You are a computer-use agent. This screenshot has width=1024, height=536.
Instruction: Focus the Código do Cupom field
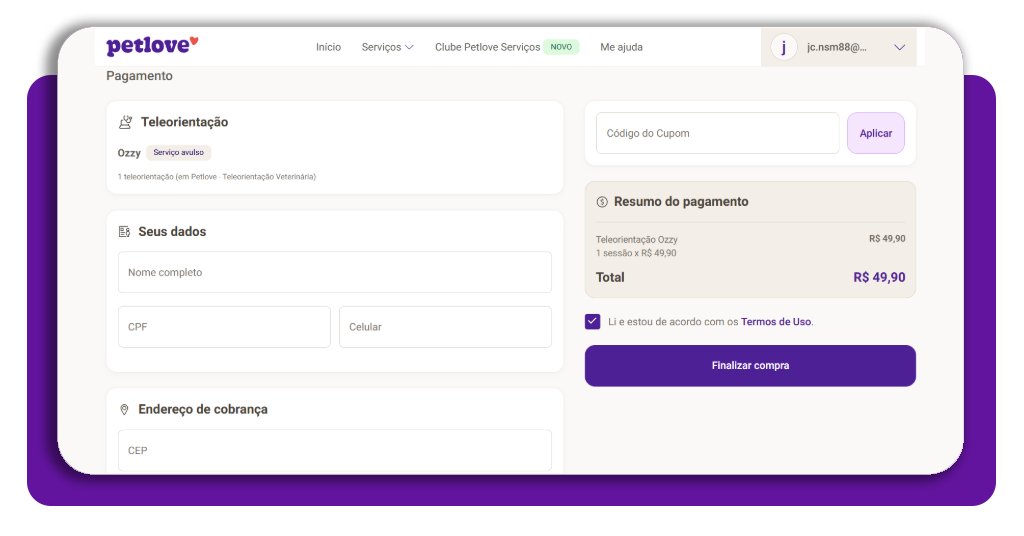point(718,133)
